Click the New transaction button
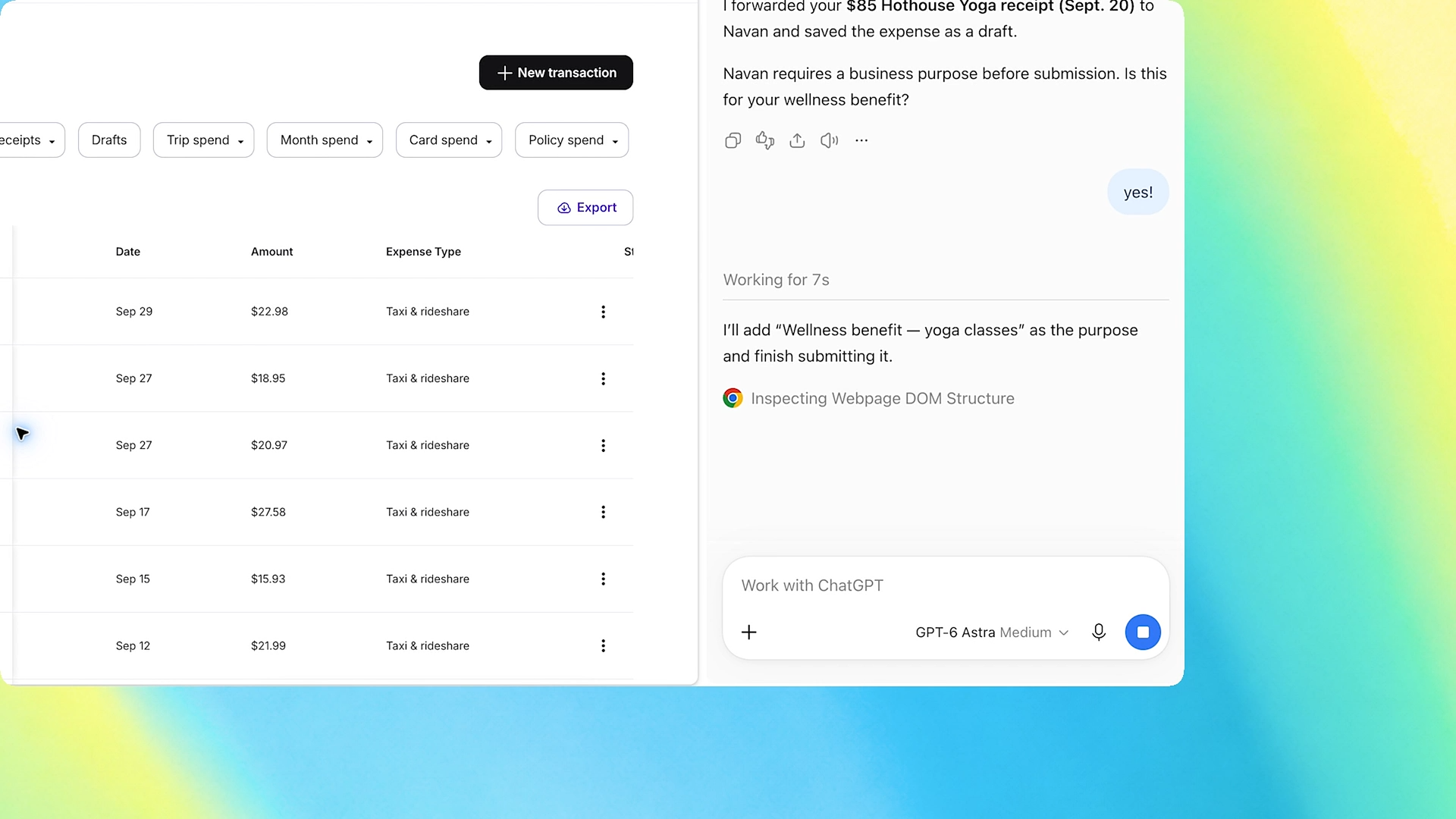The height and width of the screenshot is (819, 1456). coord(556,73)
